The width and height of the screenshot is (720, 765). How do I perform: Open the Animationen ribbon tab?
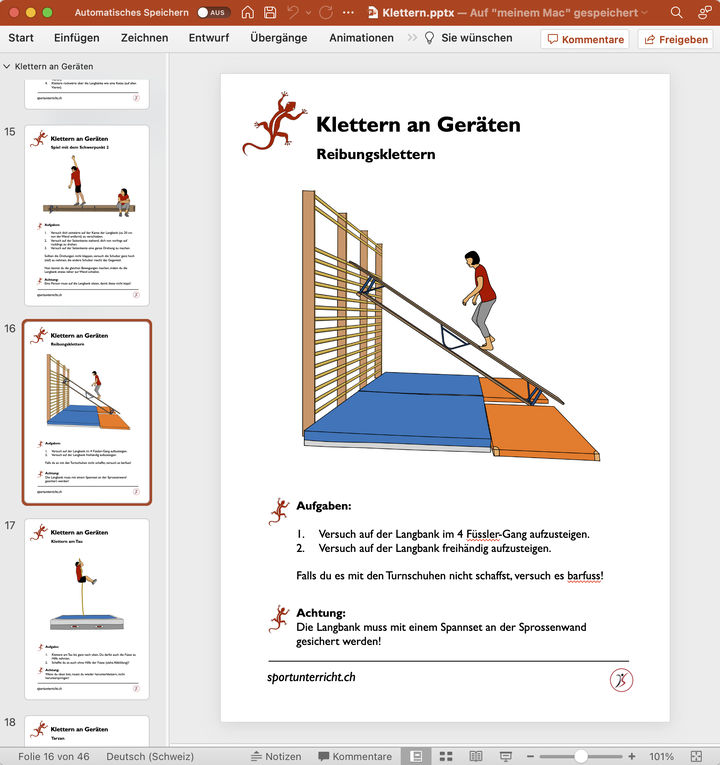361,38
